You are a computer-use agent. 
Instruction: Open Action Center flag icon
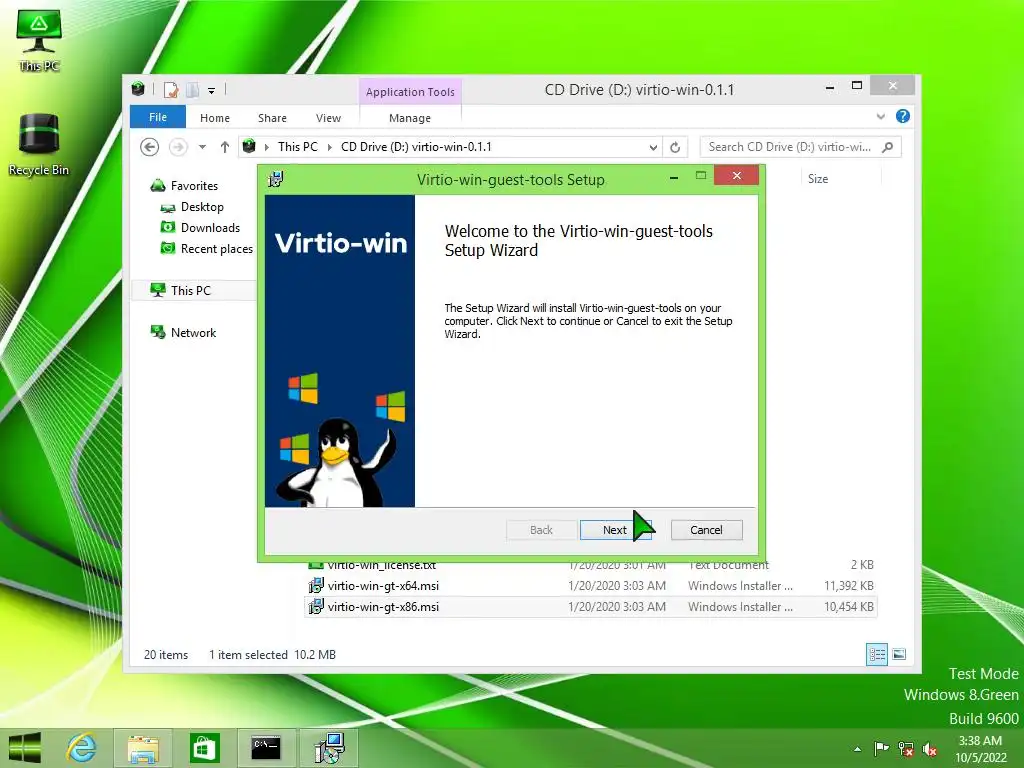[881, 749]
